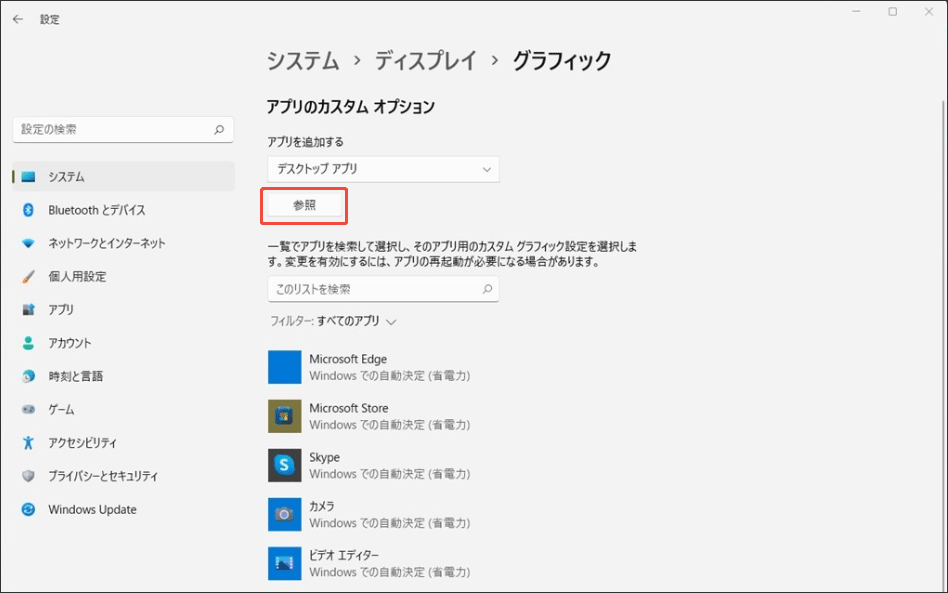This screenshot has width=948, height=593.
Task: Maximize the settings window
Action: pos(892,11)
